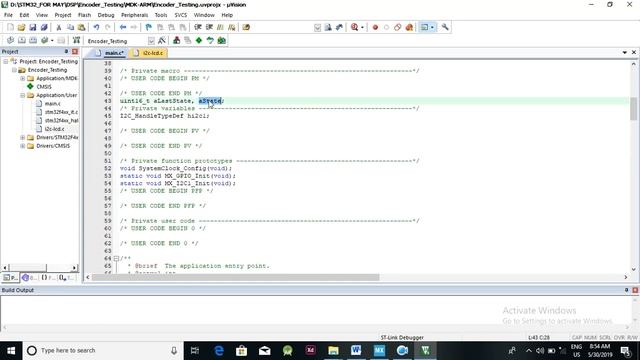Viewport: 640px width, 360px height.
Task: Undo the last edit
Action: pos(96,27)
